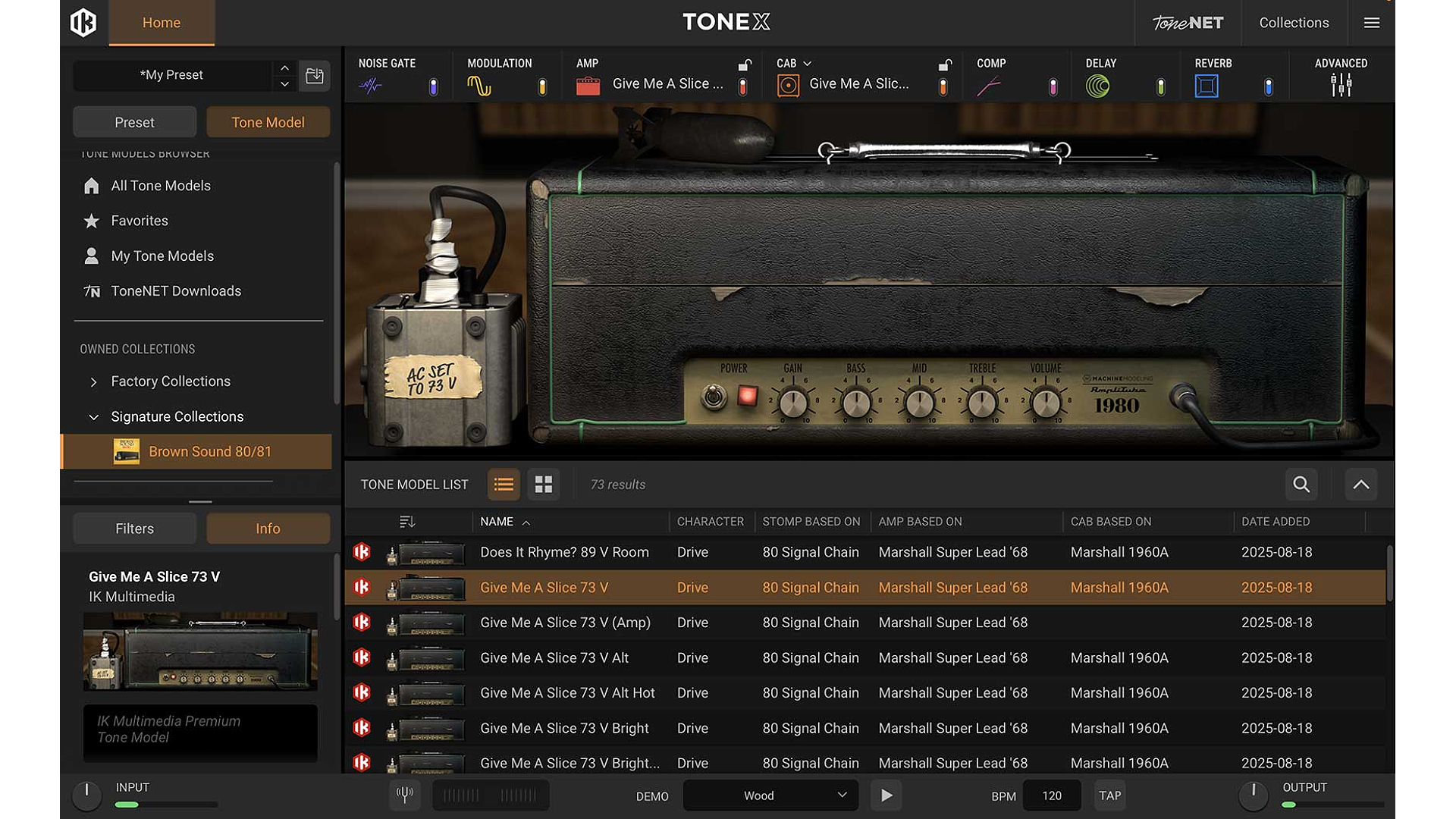Toggle the Amp lock icon
The width and height of the screenshot is (1456, 819).
pyautogui.click(x=745, y=64)
